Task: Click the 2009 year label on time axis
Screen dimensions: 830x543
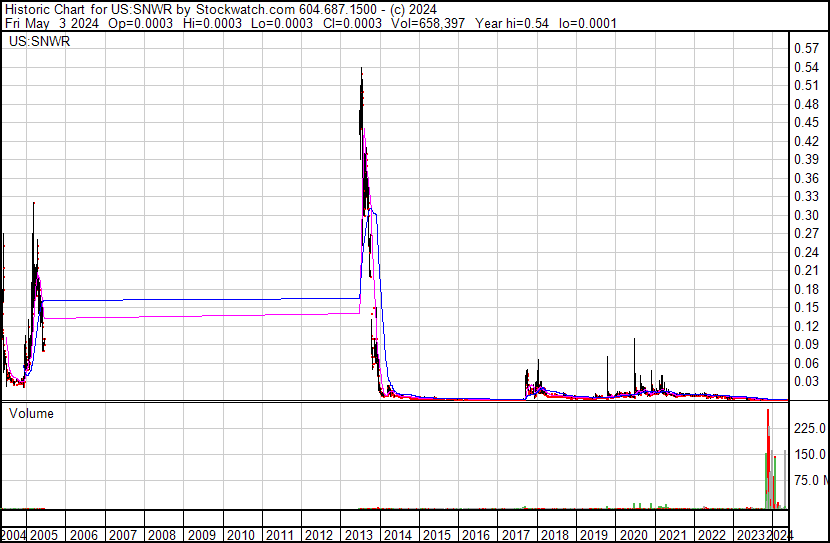Action: tap(202, 536)
